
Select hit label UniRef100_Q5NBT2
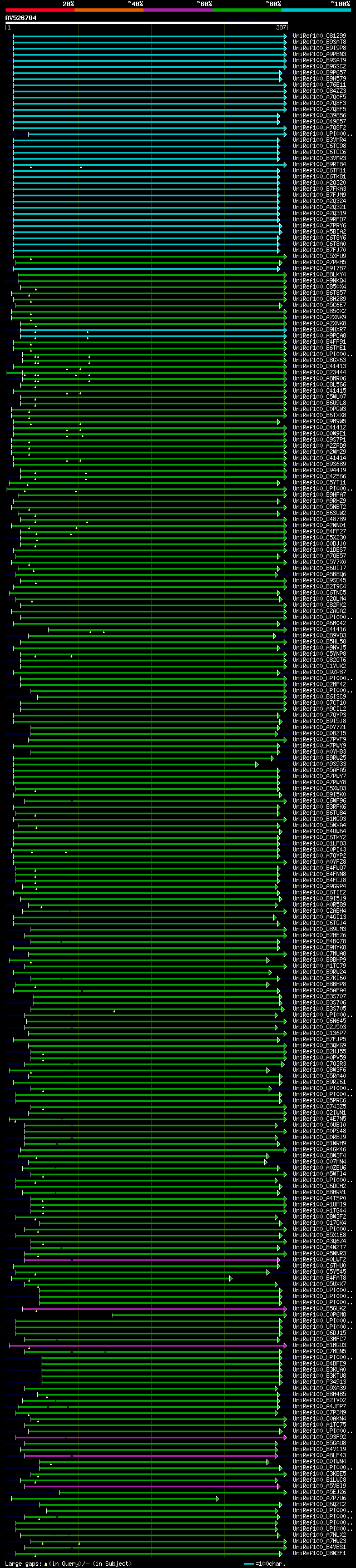tap(319, 506)
